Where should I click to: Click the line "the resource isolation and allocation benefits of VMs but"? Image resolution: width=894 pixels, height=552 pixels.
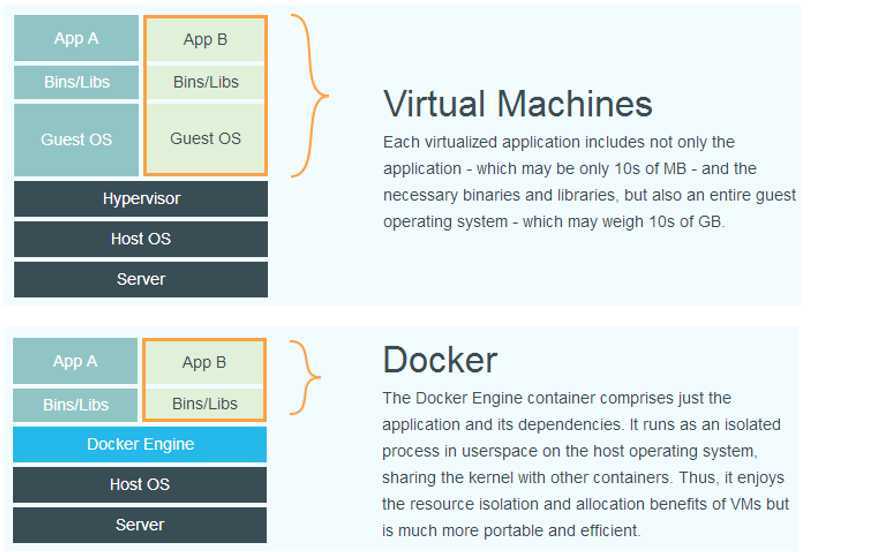point(586,504)
